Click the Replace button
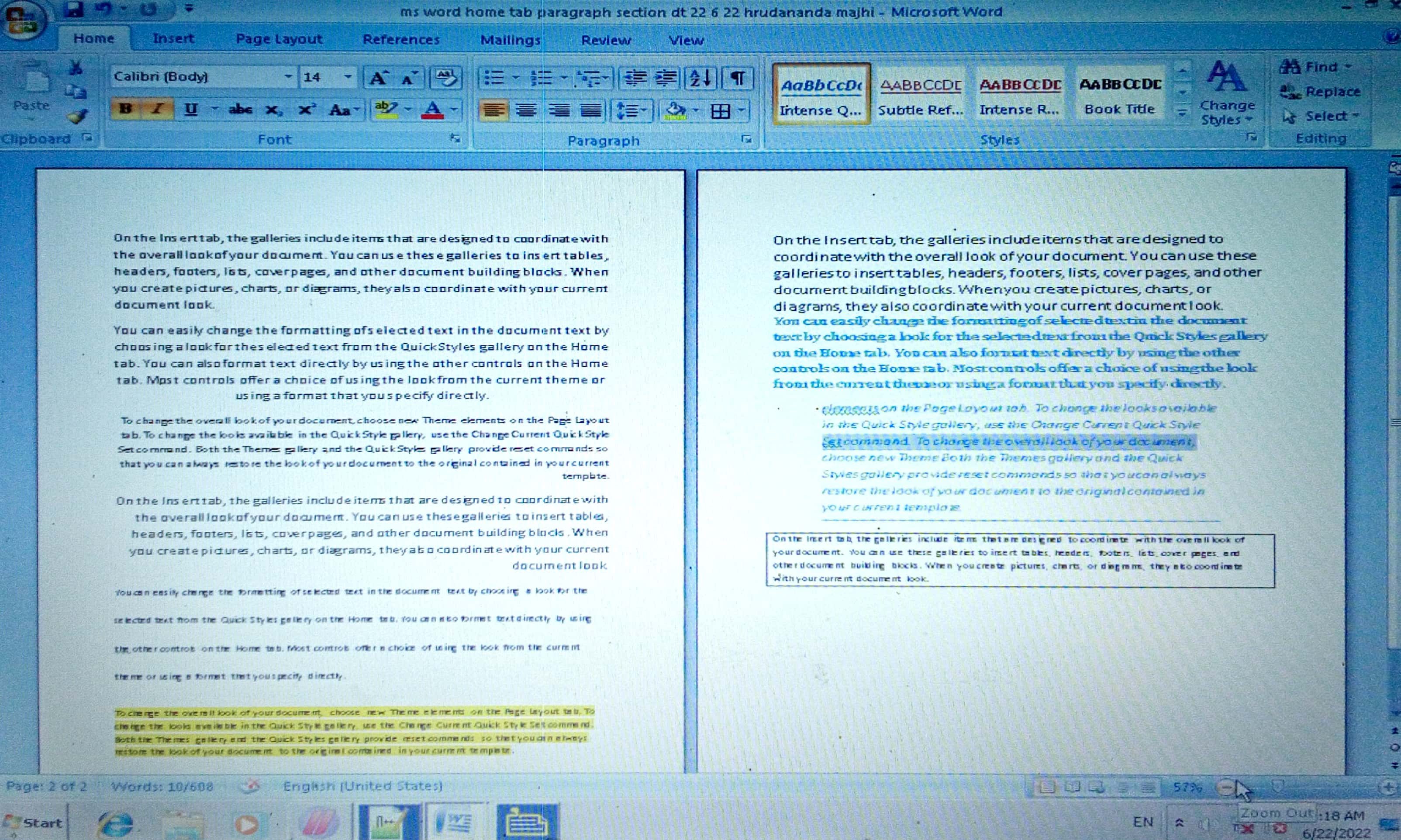The width and height of the screenshot is (1401, 840). coord(1321,92)
